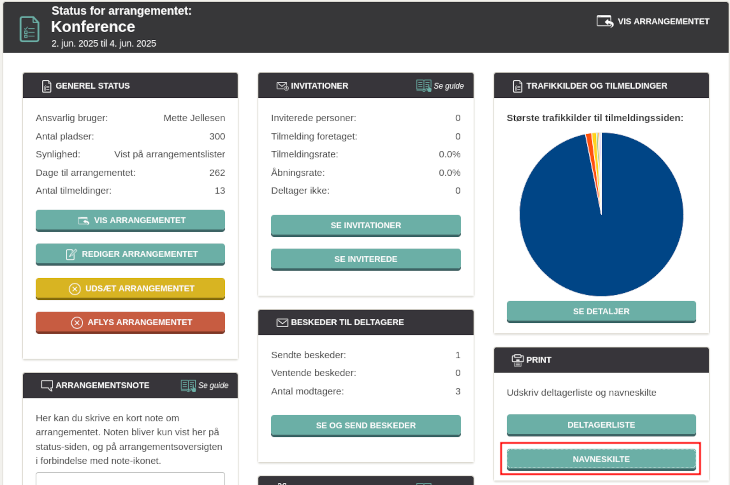This screenshot has width=730, height=485.
Task: Open the guide book icon in INVITATIONER panel
Action: click(x=424, y=86)
